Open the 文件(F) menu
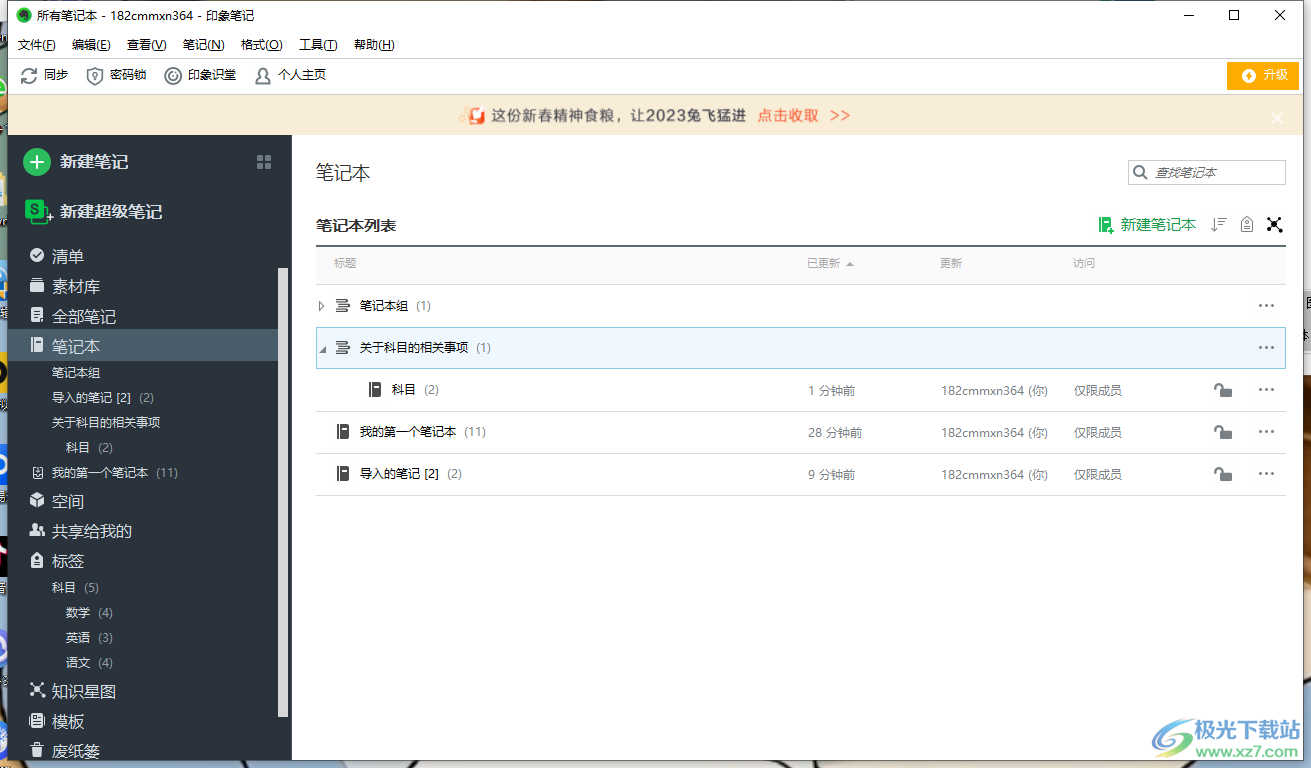 [x=37, y=45]
